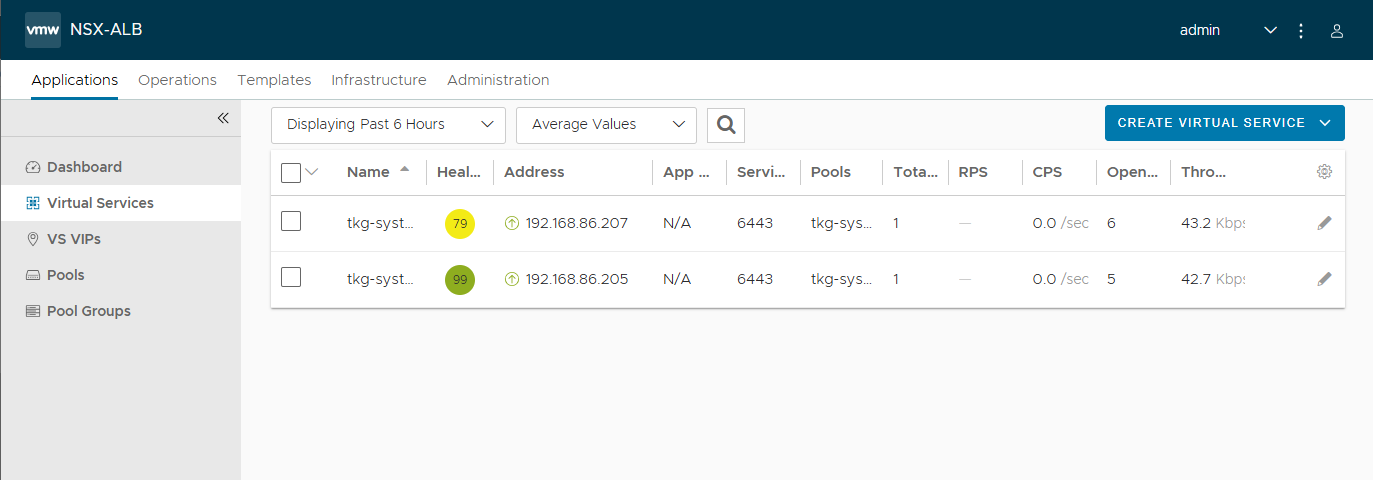
Task: Click address 192.168.86.207
Action: [x=577, y=223]
